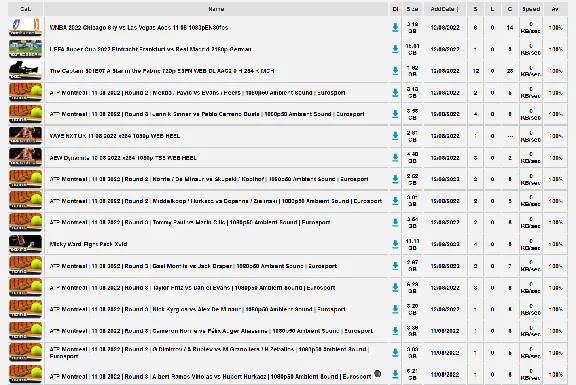This screenshot has height=385, width=576.
Task: Open the AEW Dynamite 10 08 2022 link
Action: 123,158
